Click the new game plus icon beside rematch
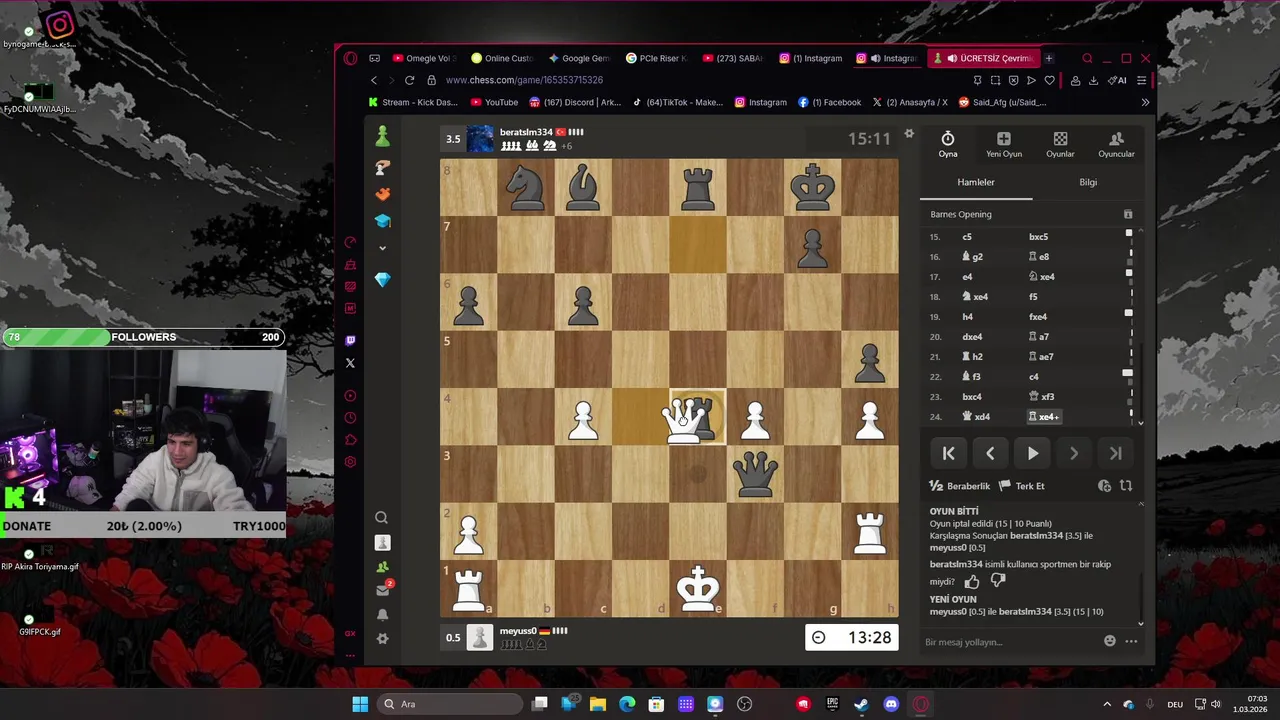1280x720 pixels. (1104, 486)
